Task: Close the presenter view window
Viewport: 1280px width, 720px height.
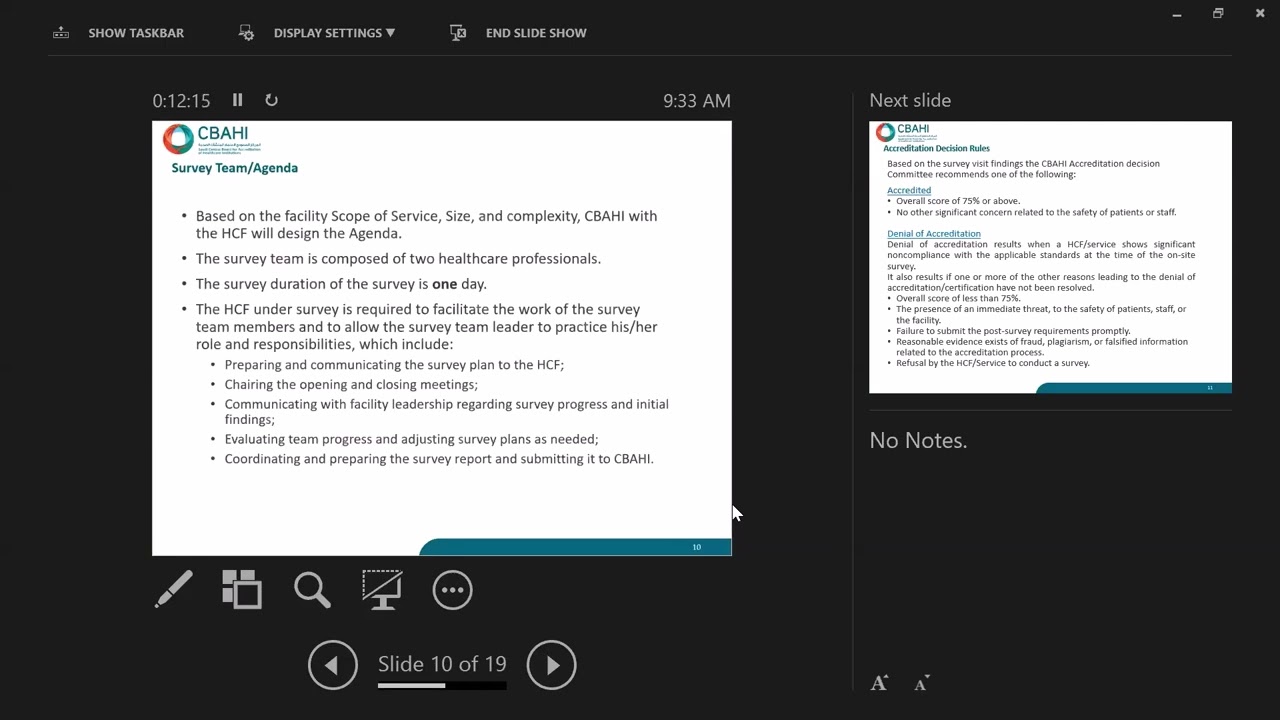Action: [x=1260, y=14]
